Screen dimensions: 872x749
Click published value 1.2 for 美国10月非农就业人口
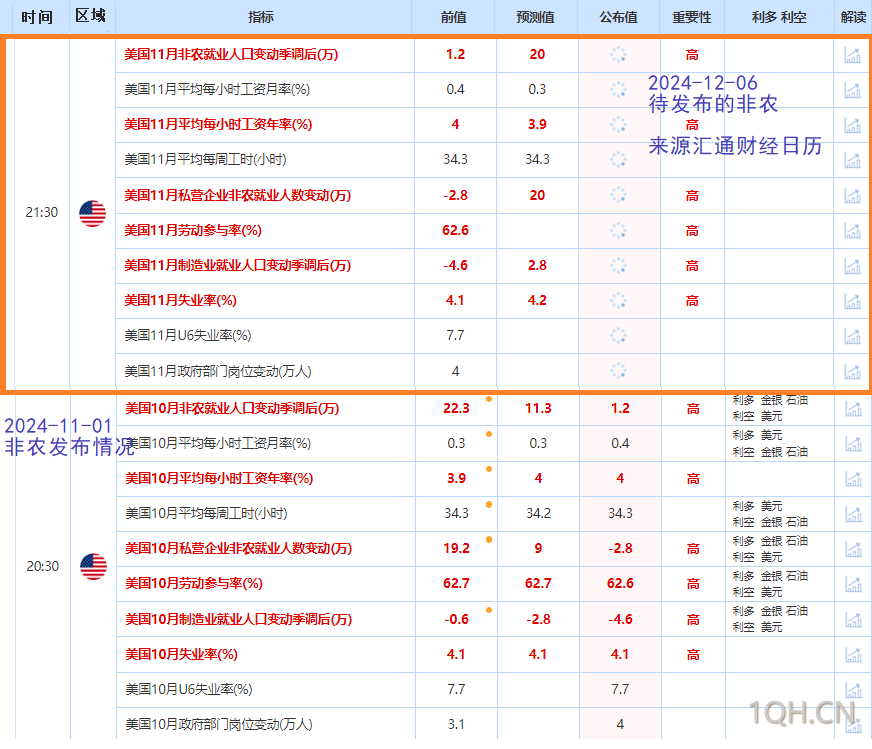click(621, 409)
